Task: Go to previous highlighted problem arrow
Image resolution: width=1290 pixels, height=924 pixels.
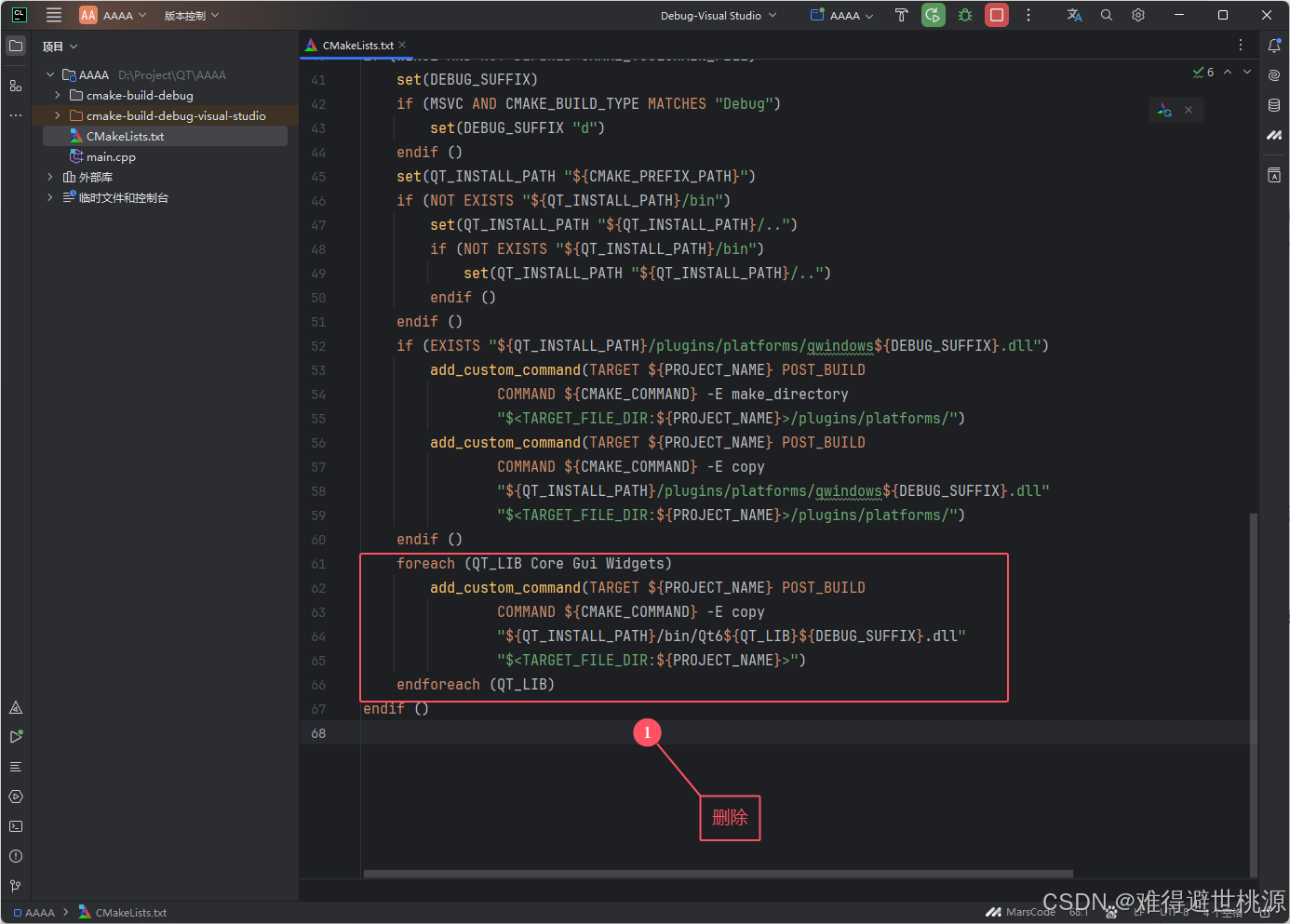Action: (1228, 72)
